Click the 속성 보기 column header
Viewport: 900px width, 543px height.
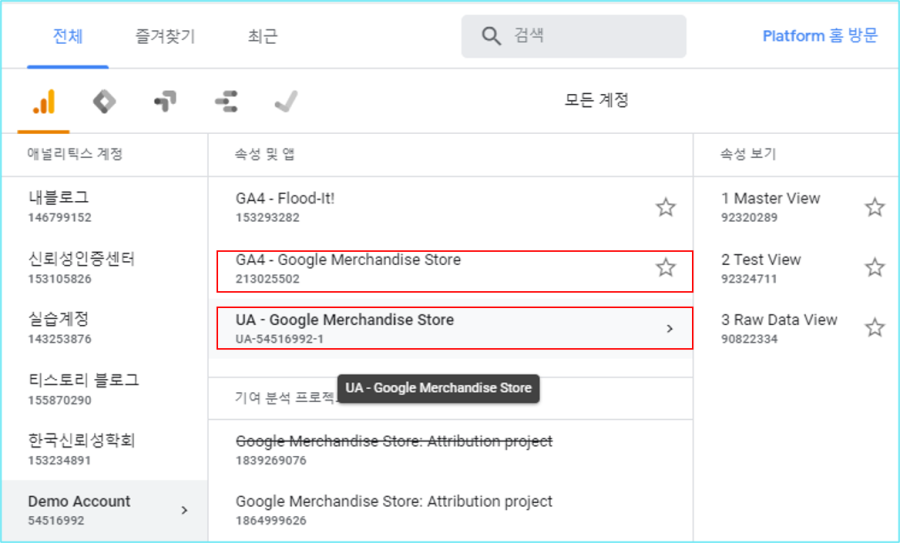pos(748,154)
